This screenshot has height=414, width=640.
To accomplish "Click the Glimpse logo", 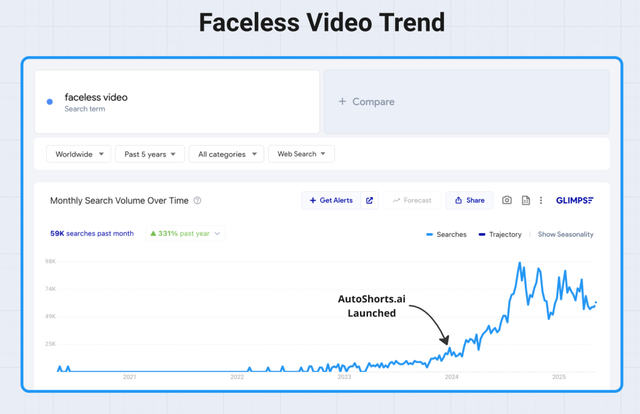I will coord(575,200).
